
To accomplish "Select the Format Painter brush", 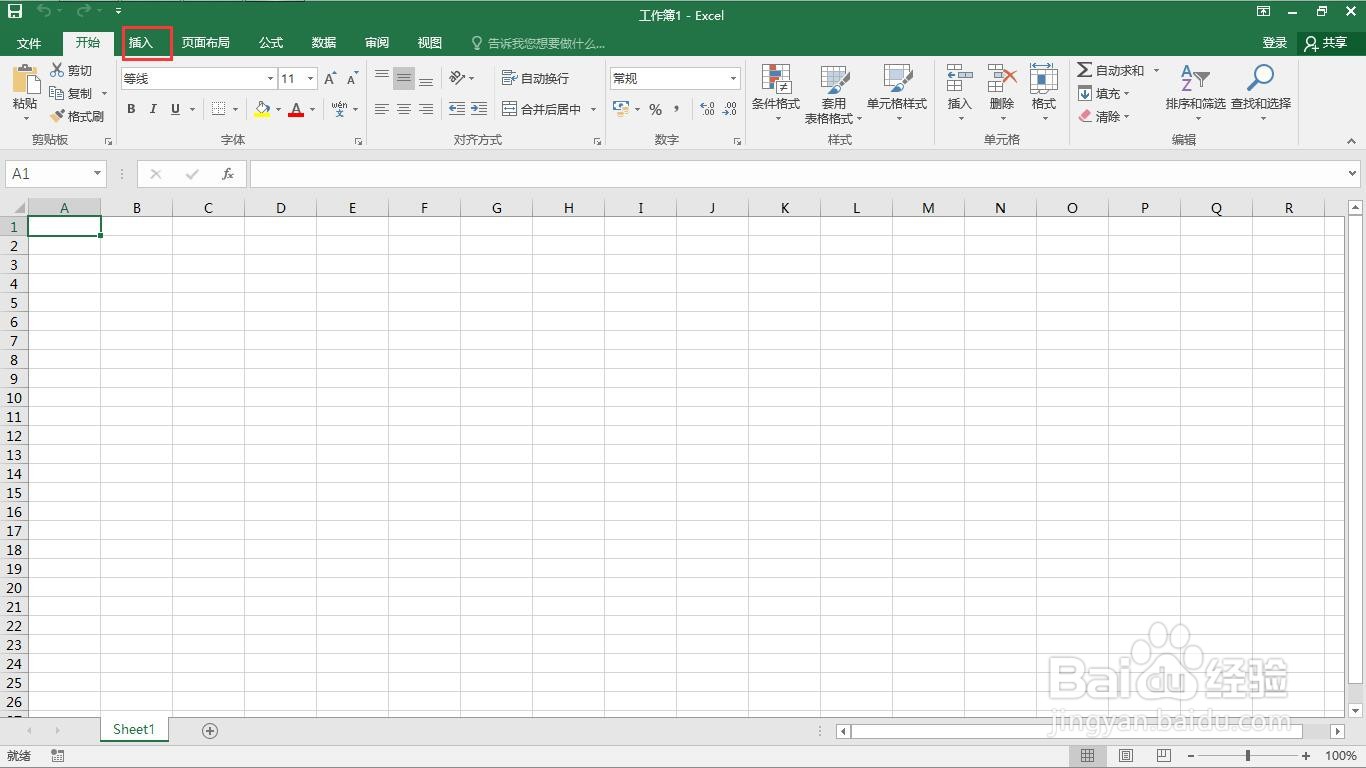I will pyautogui.click(x=77, y=116).
